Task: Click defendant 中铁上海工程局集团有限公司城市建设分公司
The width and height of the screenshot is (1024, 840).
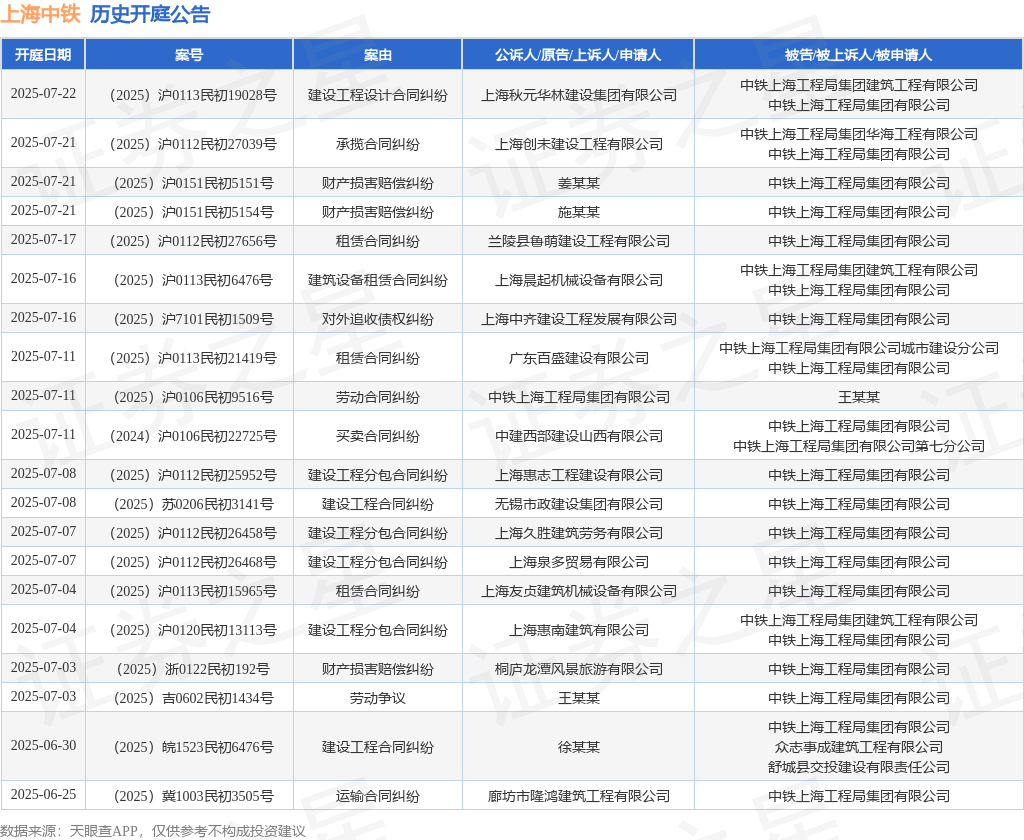Action: tap(859, 348)
